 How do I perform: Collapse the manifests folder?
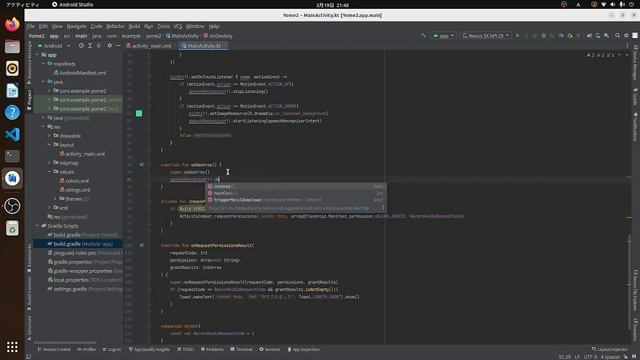tap(43, 64)
